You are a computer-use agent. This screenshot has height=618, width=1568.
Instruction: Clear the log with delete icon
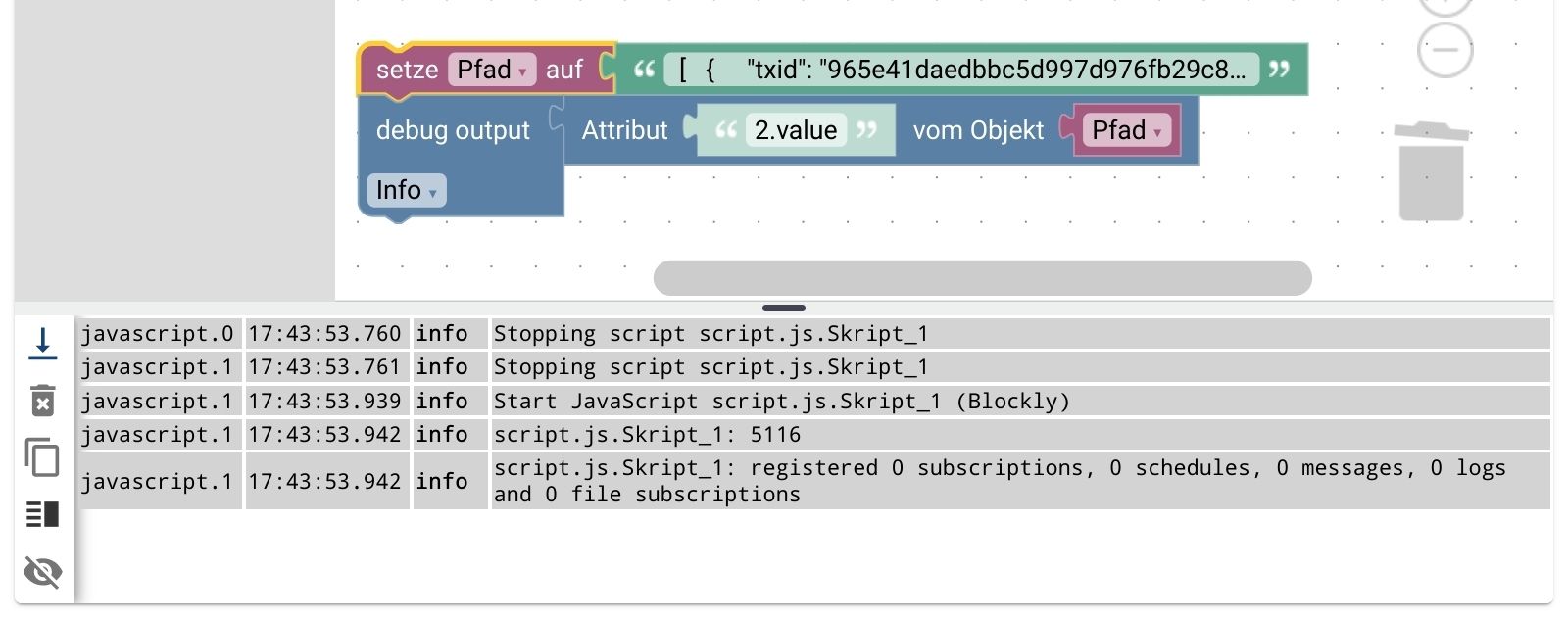click(43, 401)
